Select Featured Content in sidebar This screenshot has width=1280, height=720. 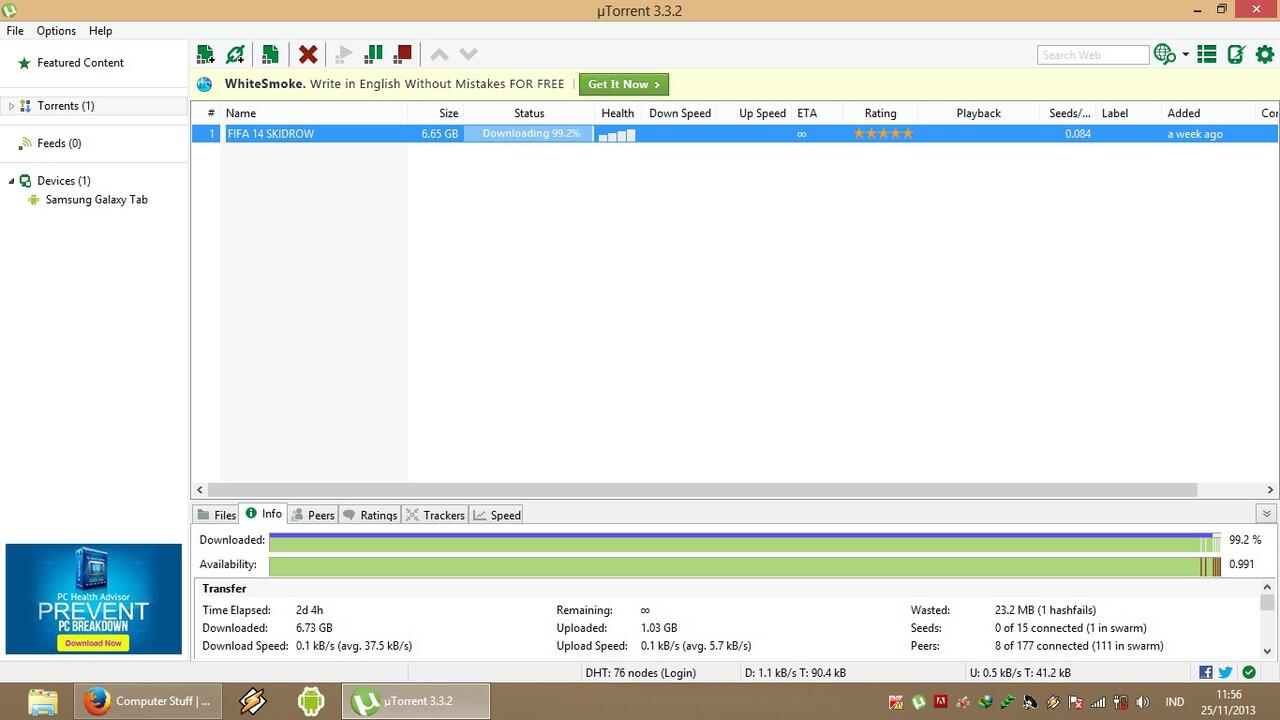click(x=80, y=63)
